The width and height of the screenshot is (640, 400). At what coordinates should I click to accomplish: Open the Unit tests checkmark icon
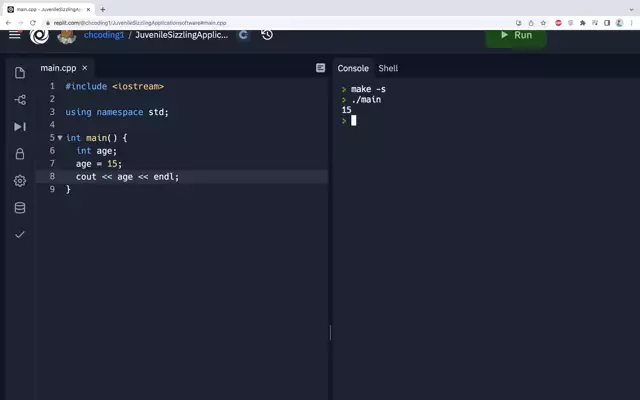[20, 234]
